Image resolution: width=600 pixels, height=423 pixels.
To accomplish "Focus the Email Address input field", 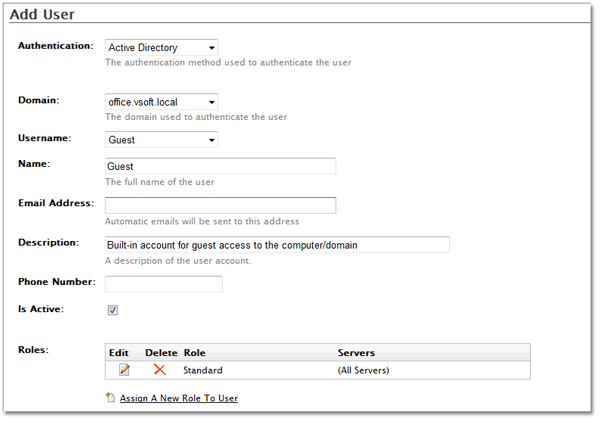I will point(220,205).
